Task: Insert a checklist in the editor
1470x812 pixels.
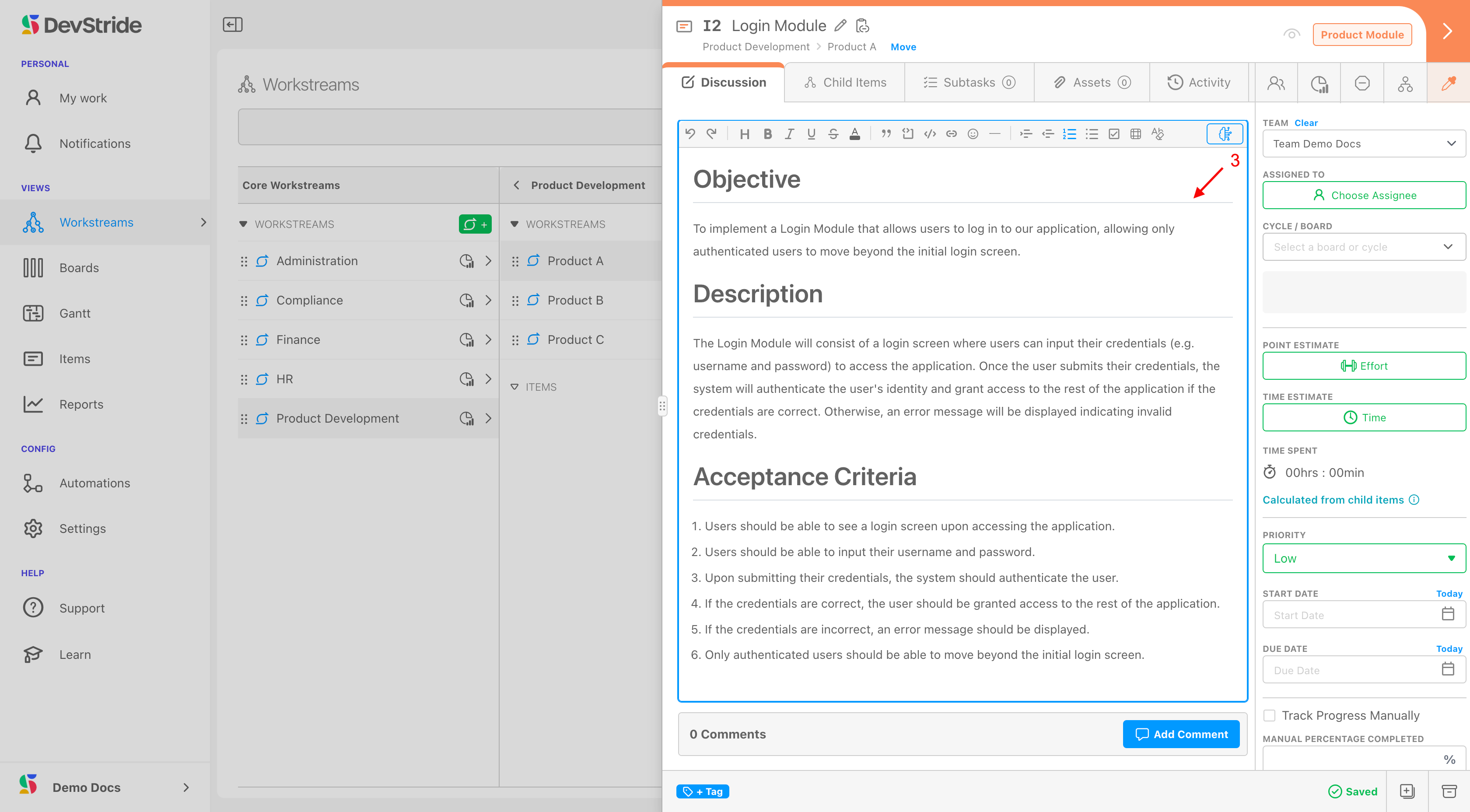Action: pyautogui.click(x=1113, y=134)
